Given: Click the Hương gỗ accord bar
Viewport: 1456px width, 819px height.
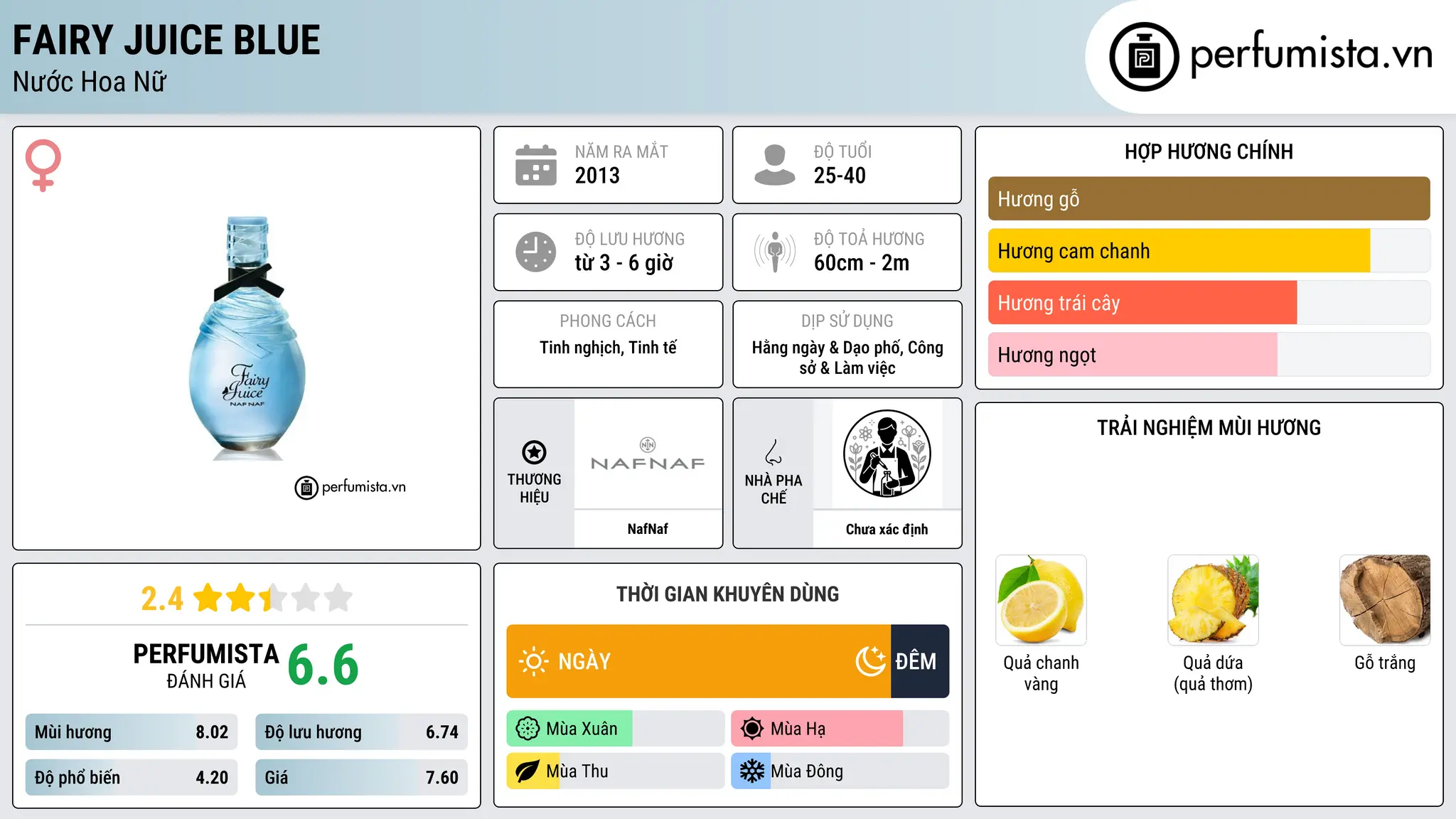Looking at the screenshot, I should (x=1209, y=199).
